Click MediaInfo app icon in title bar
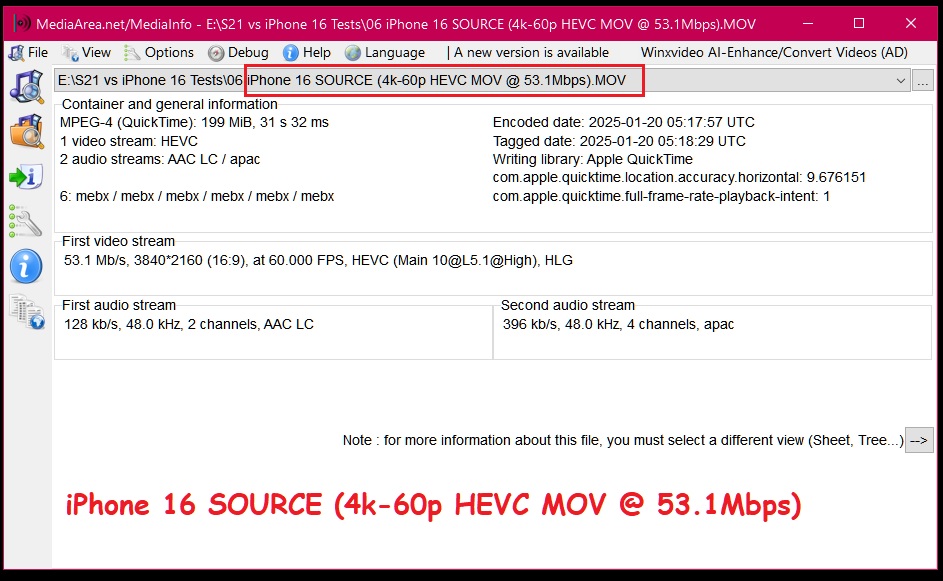This screenshot has width=943, height=581. 22,24
